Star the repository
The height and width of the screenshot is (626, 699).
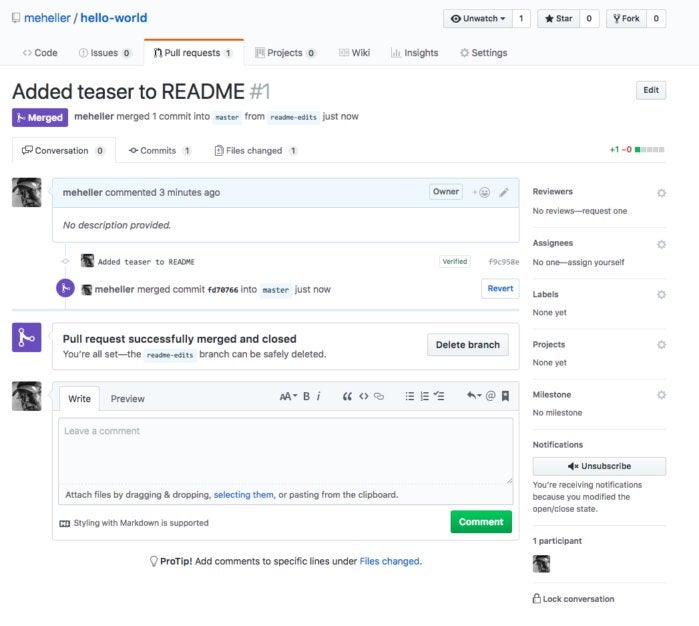pos(559,19)
